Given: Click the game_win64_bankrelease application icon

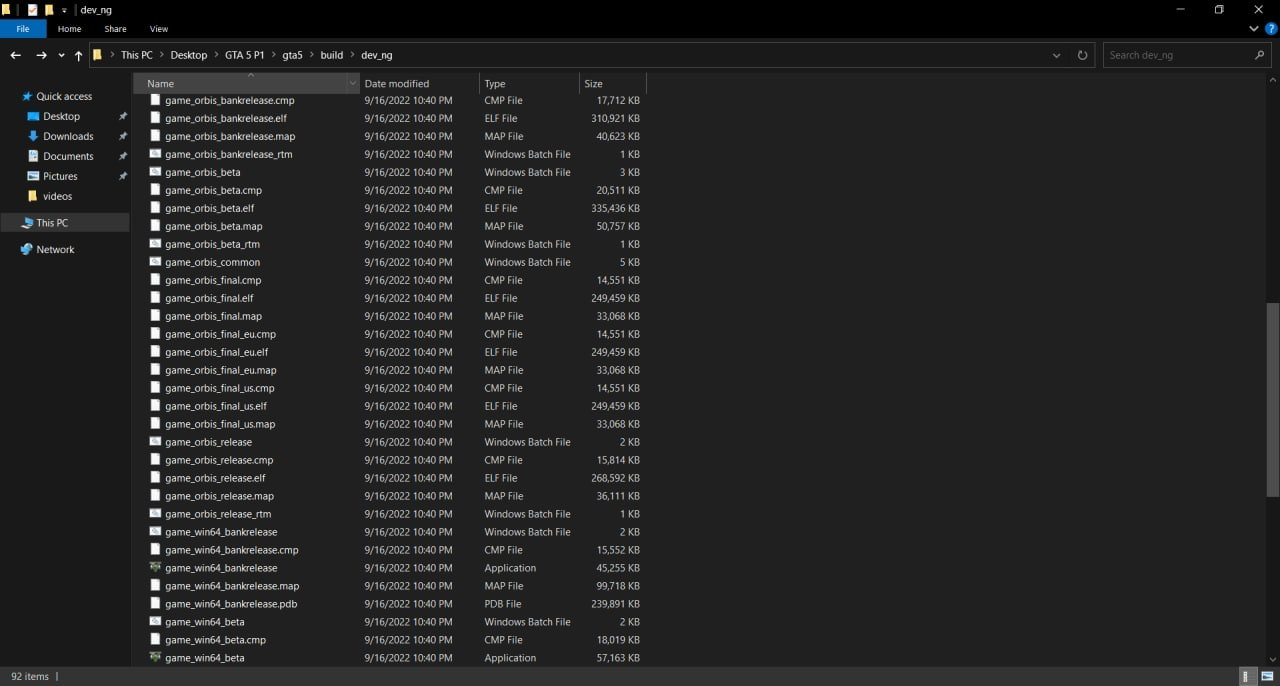Looking at the screenshot, I should [155, 568].
